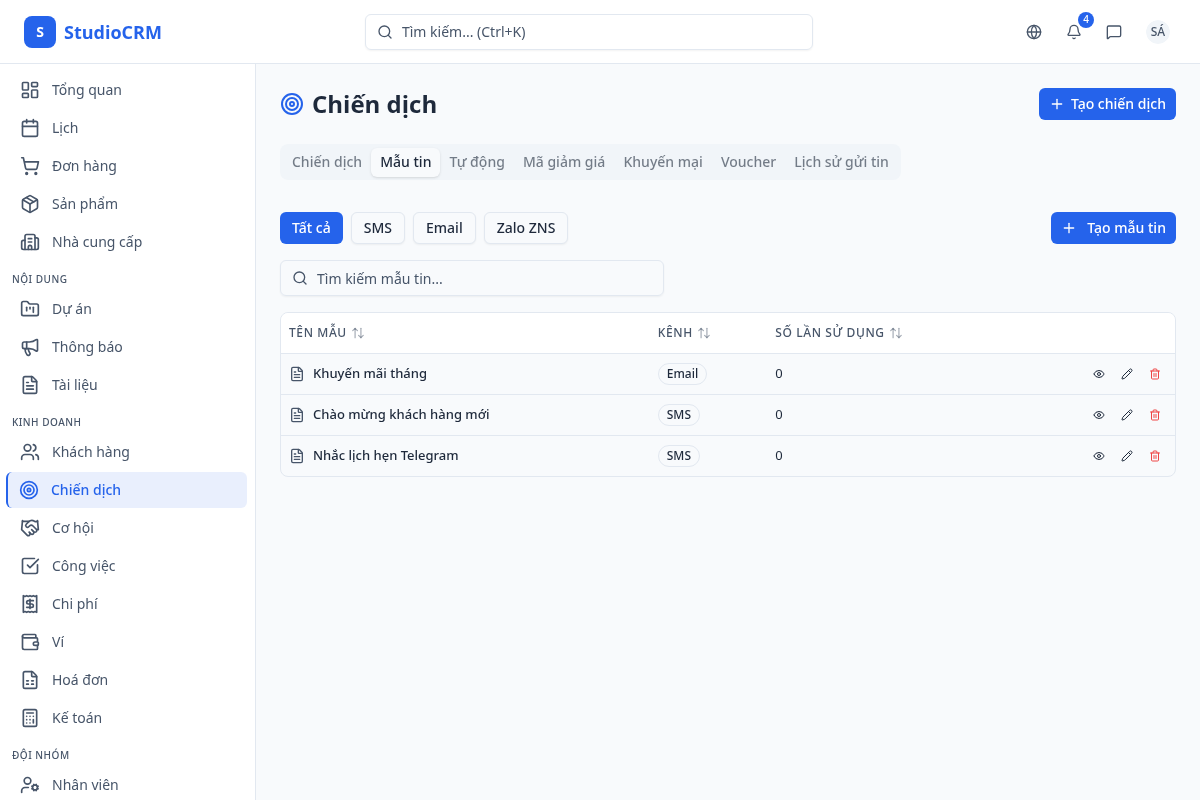Filter templates by Zalo ZNS channel
Screen dimensions: 1200x800
pos(525,228)
